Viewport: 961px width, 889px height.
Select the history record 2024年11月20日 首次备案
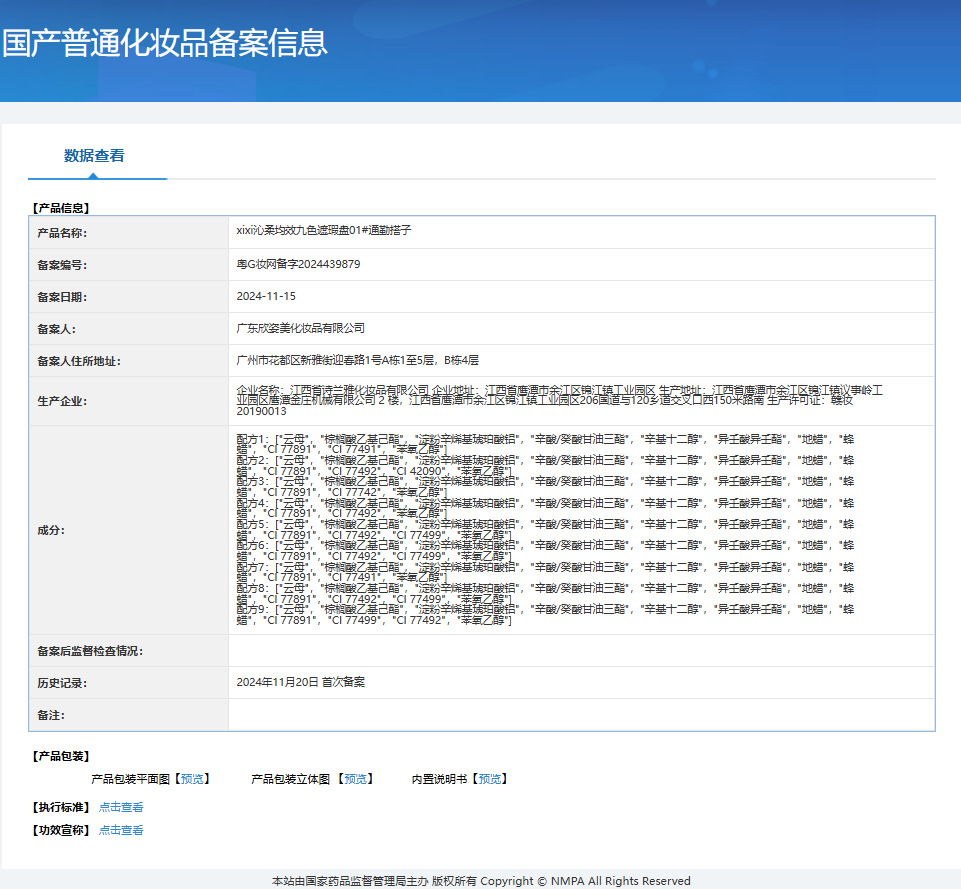300,682
